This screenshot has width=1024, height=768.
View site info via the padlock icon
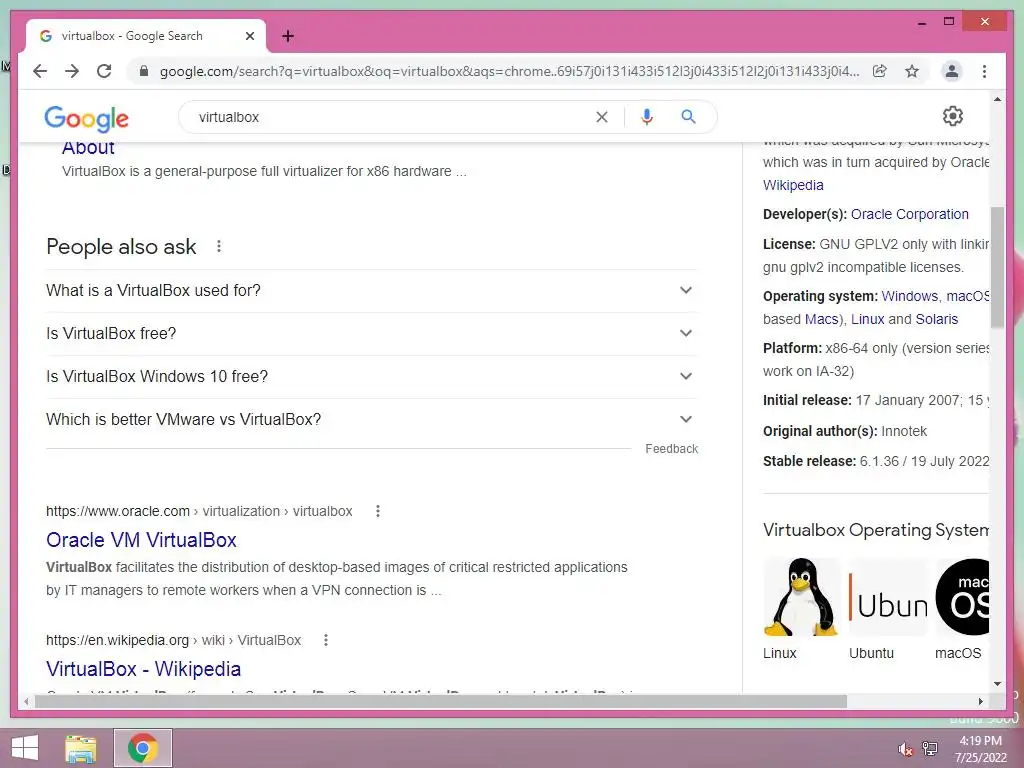coord(144,71)
